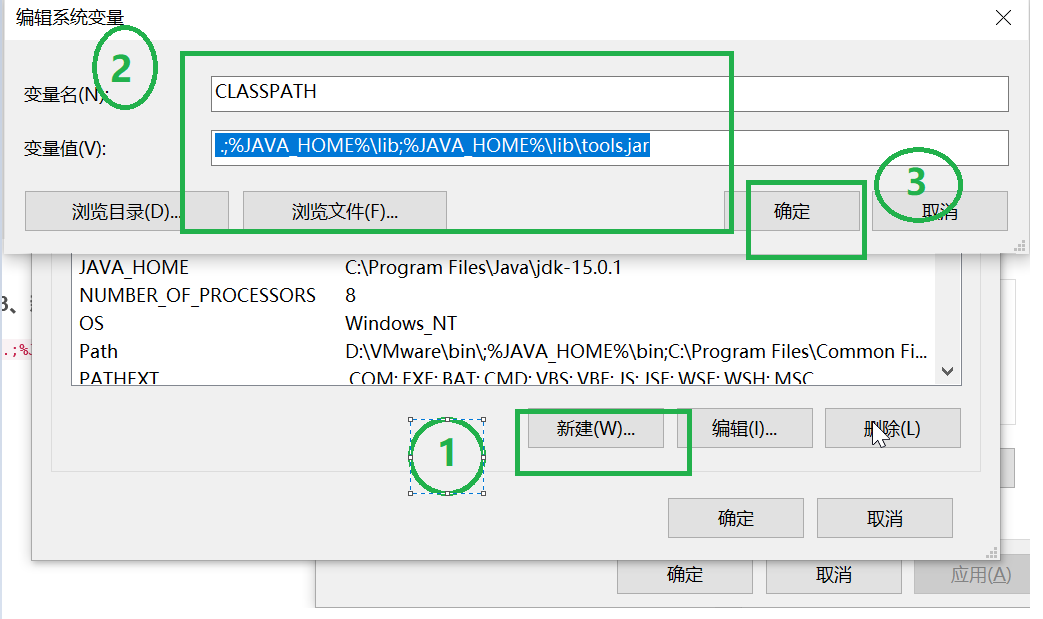
Task: Click 删除(L) to remove a variable
Action: click(x=892, y=428)
